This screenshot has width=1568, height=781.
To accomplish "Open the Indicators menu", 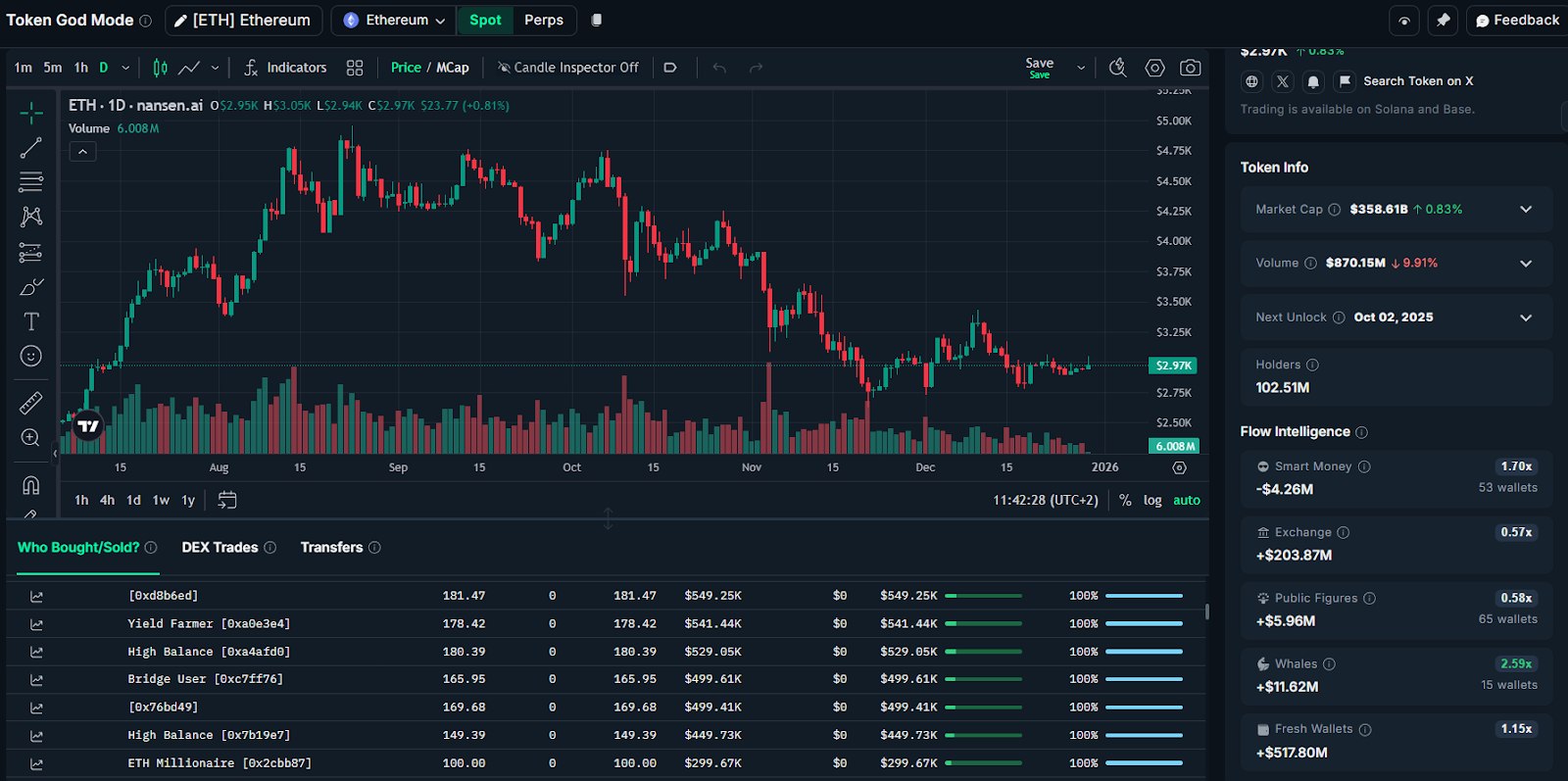I will tap(285, 68).
